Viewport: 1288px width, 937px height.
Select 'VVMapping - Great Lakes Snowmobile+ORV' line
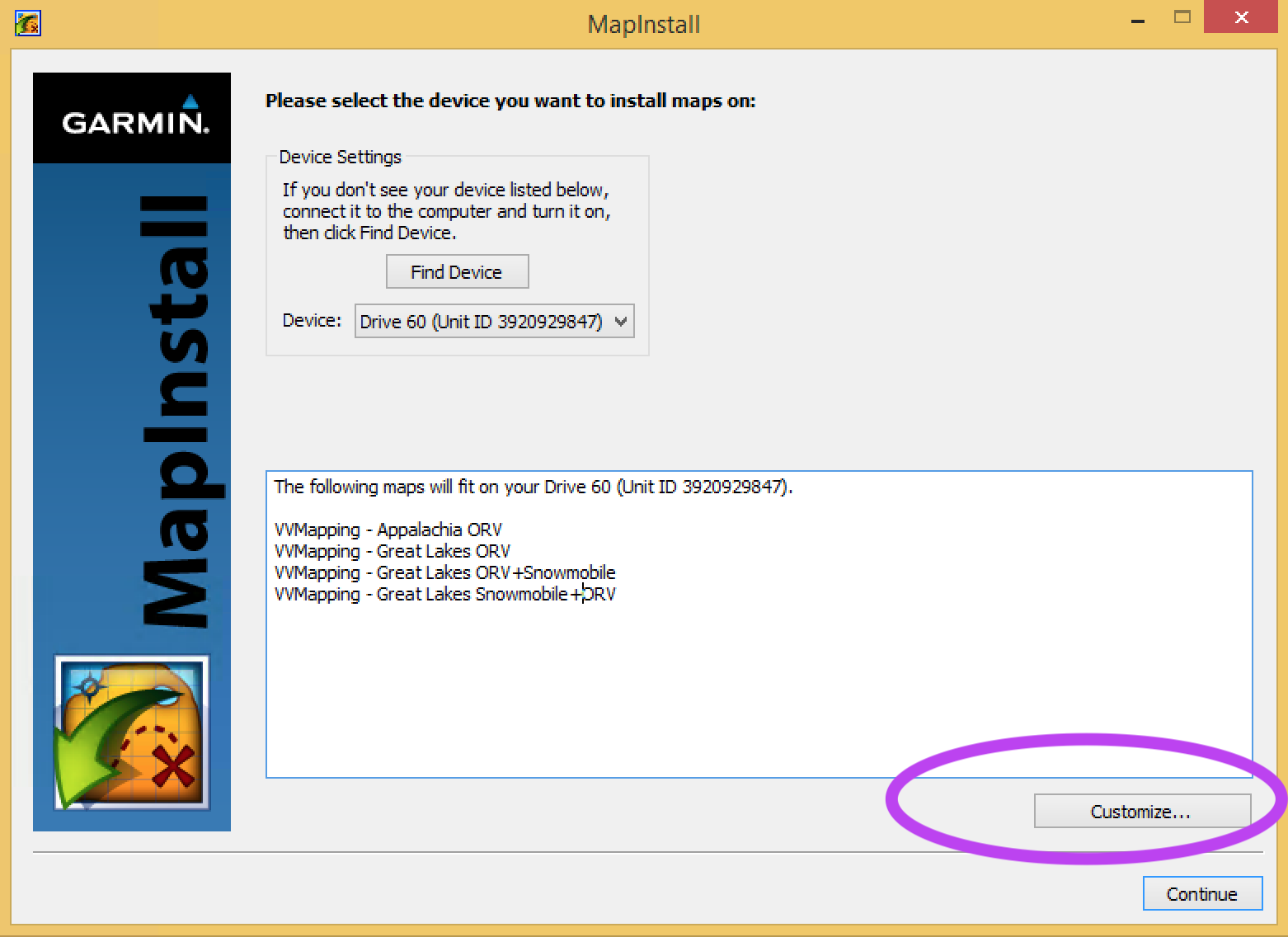[x=444, y=594]
